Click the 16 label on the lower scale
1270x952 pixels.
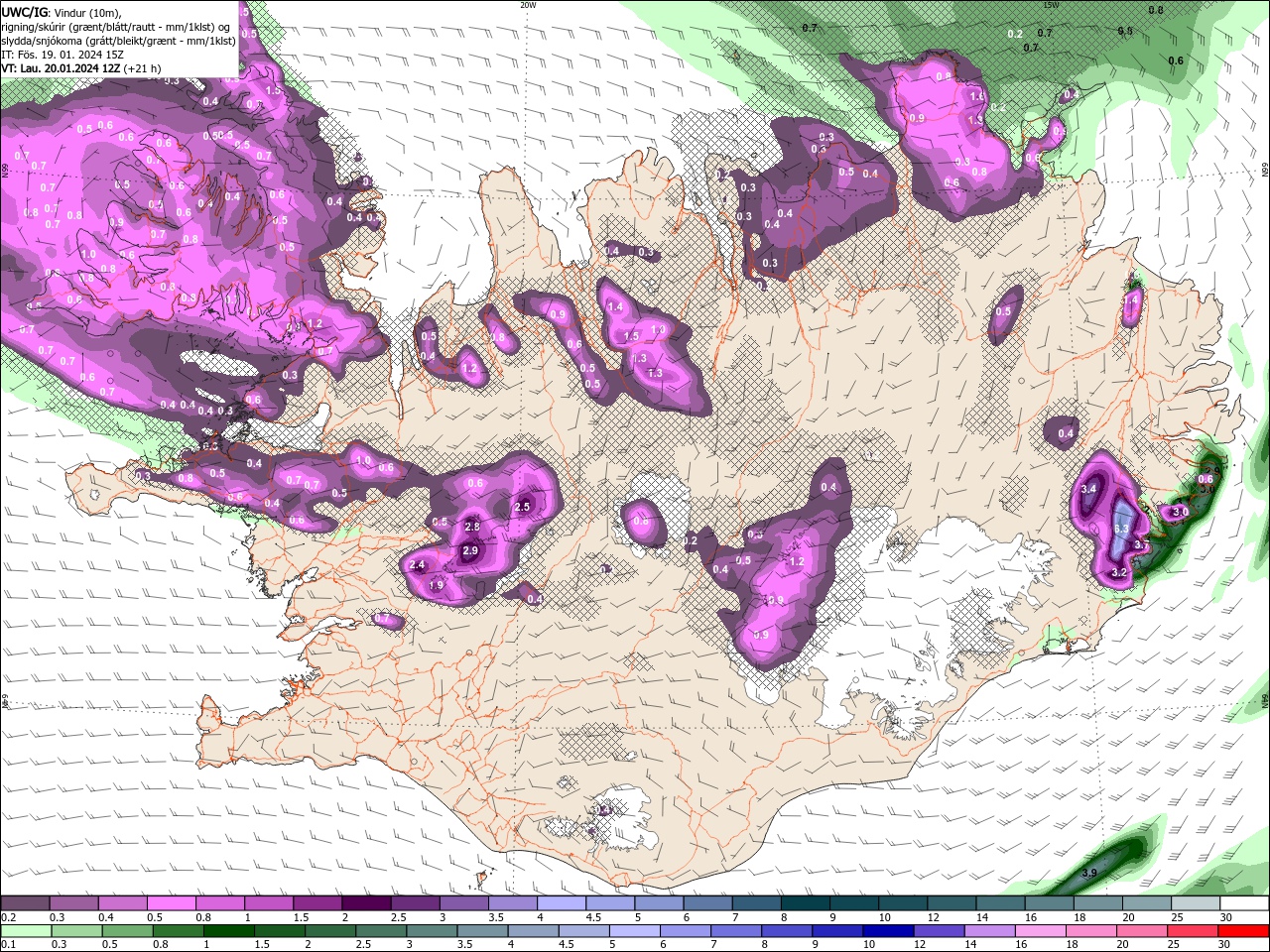click(1021, 945)
